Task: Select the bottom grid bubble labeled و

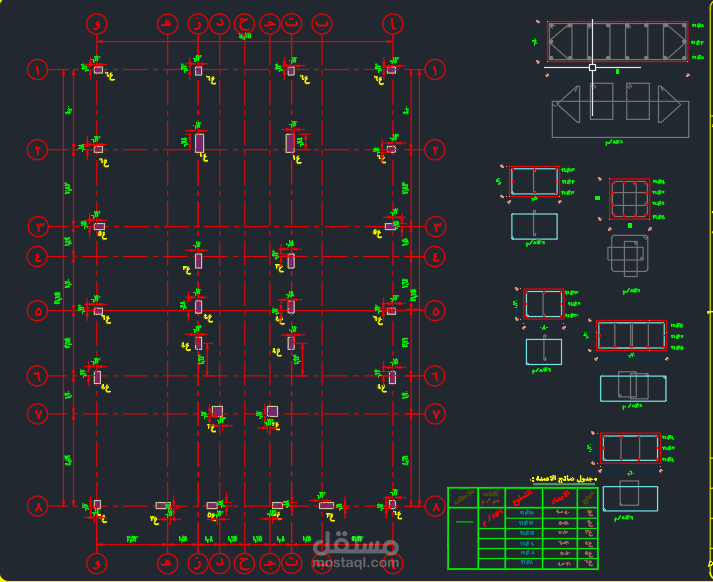Action: 96,563
